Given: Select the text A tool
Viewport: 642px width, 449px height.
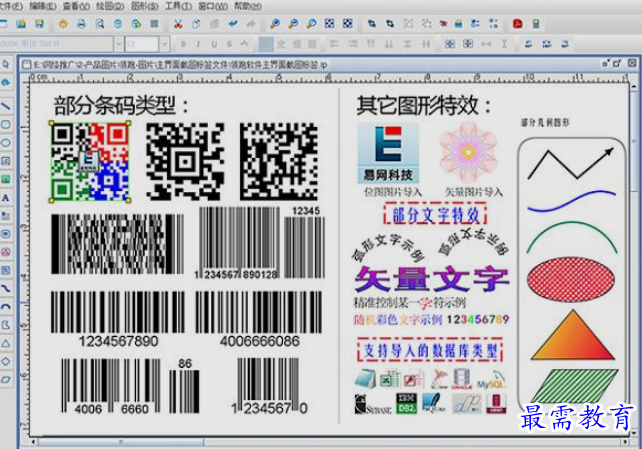Looking at the screenshot, I should coord(6,198).
